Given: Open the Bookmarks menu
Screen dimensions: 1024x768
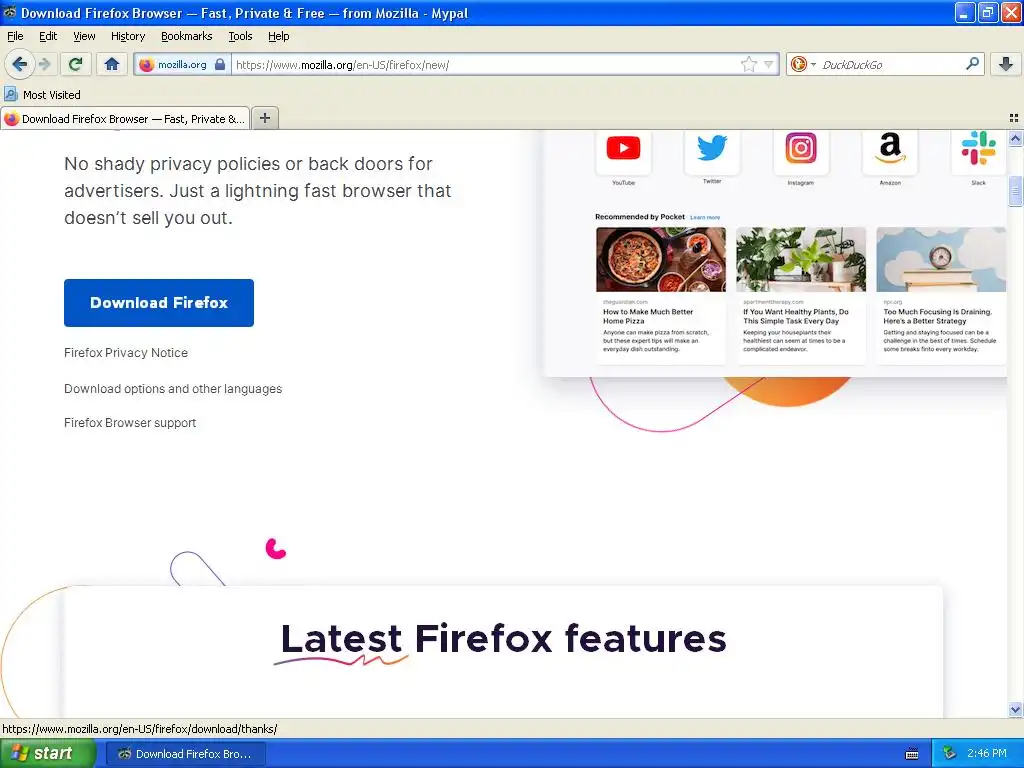Looking at the screenshot, I should [187, 36].
